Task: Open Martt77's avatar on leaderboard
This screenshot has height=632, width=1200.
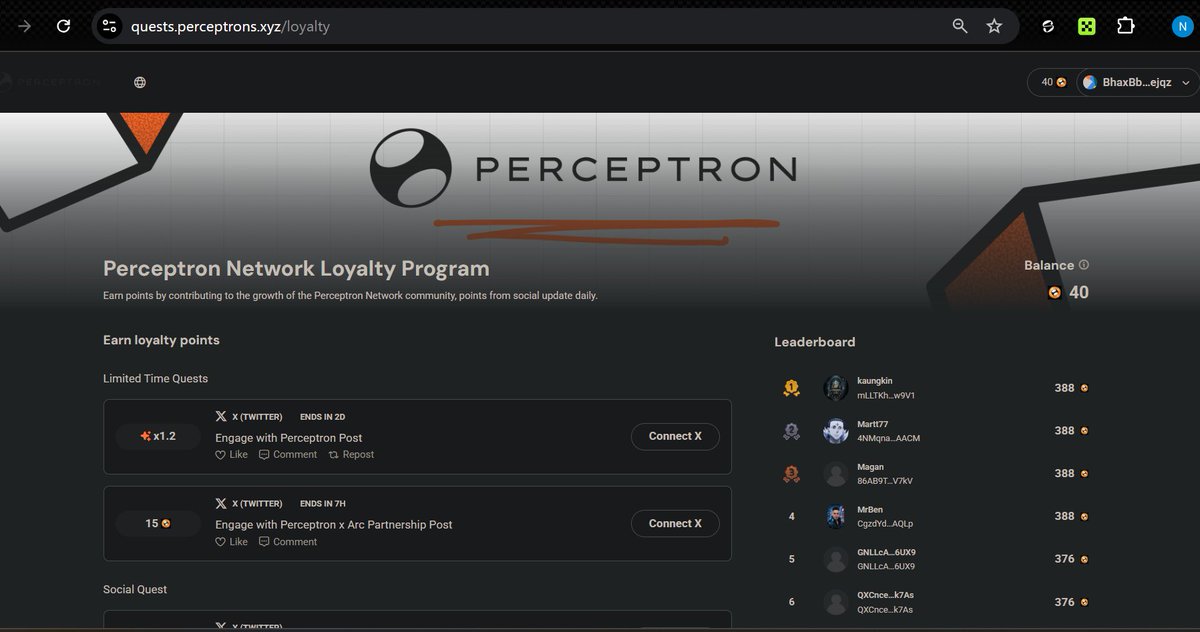Action: tap(836, 431)
